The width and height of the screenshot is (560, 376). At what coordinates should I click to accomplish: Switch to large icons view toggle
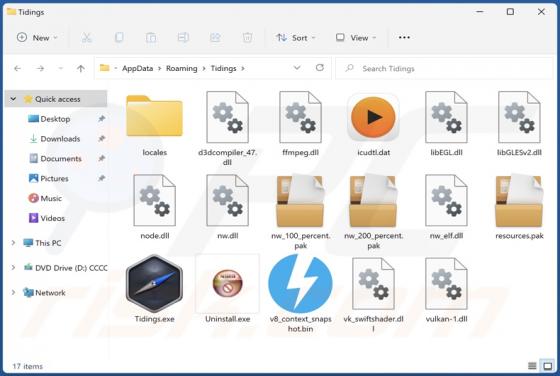coord(548,366)
